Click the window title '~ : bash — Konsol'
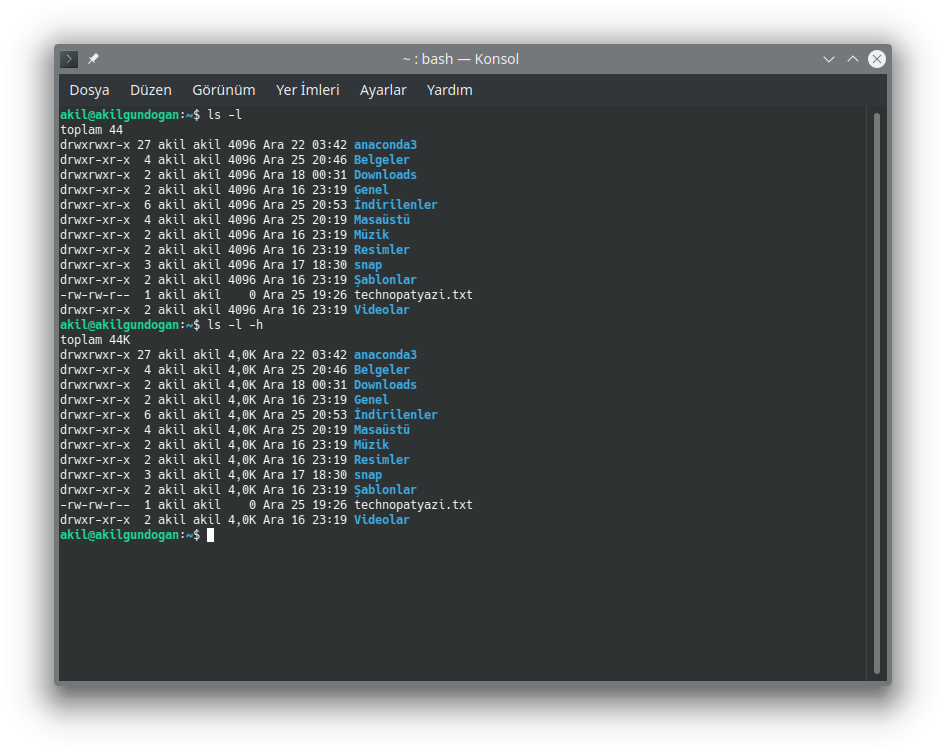Viewport: 946px width, 753px height. (x=461, y=59)
